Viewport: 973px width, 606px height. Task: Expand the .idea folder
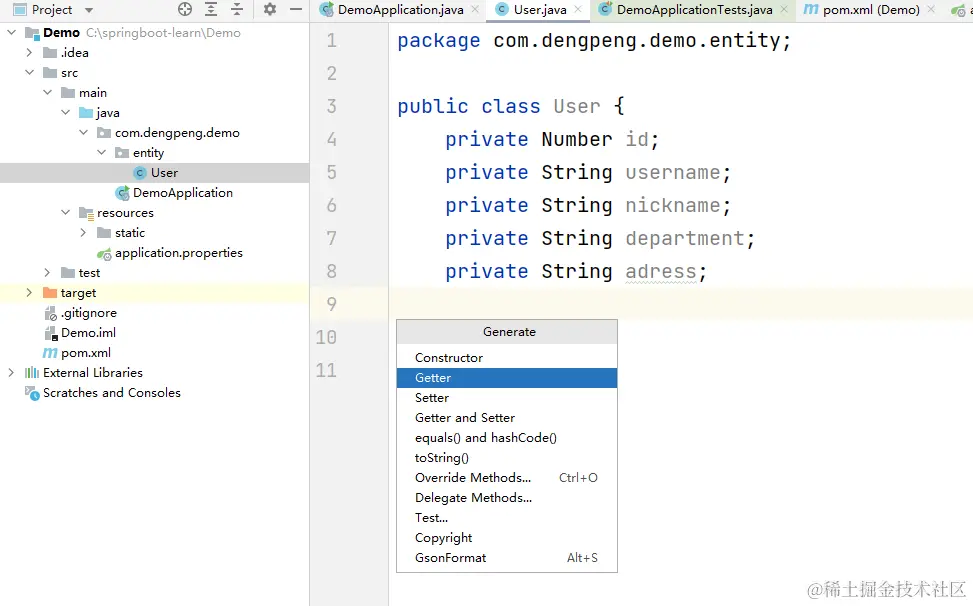pyautogui.click(x=29, y=53)
